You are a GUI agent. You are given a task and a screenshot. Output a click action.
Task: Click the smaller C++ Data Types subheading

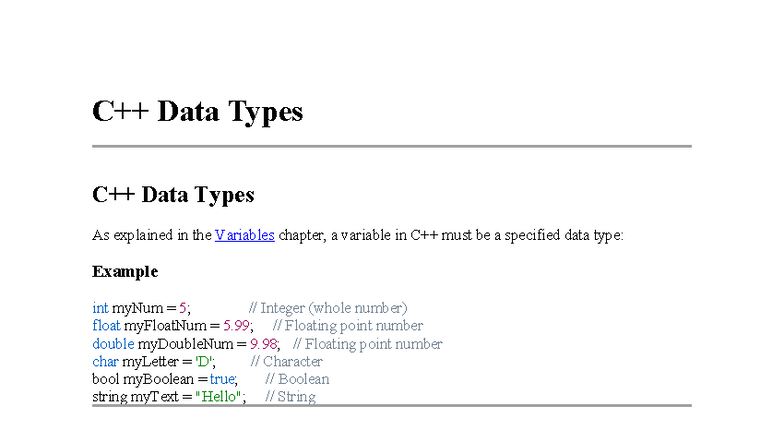173,194
